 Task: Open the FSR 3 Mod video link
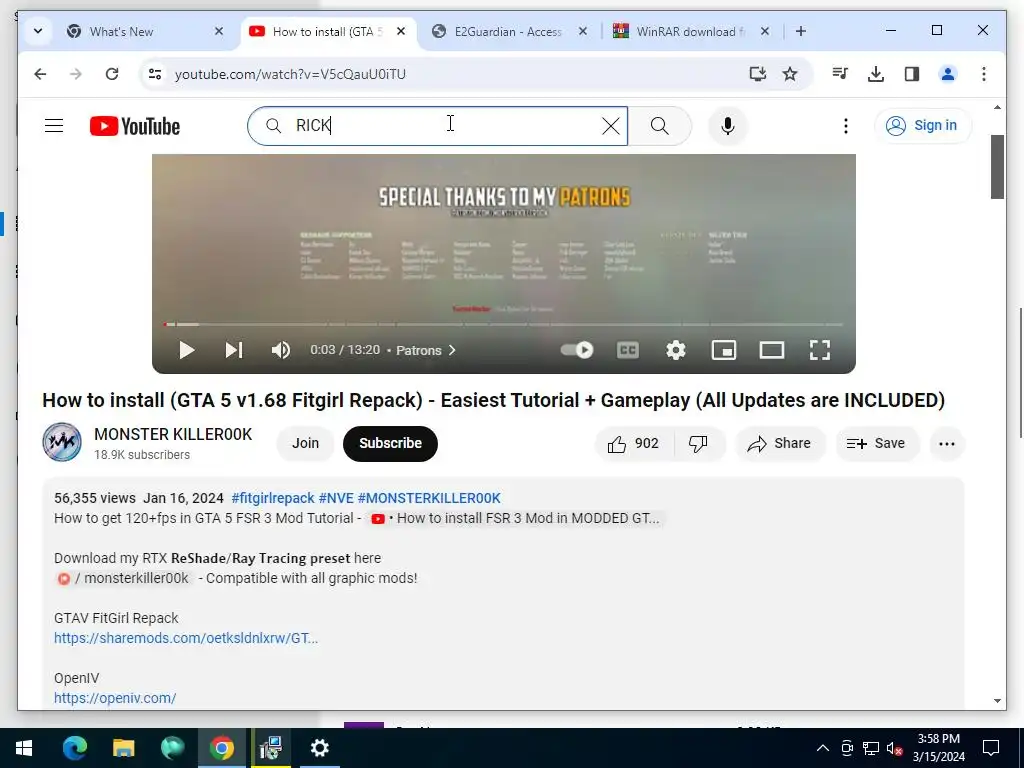[x=515, y=519]
